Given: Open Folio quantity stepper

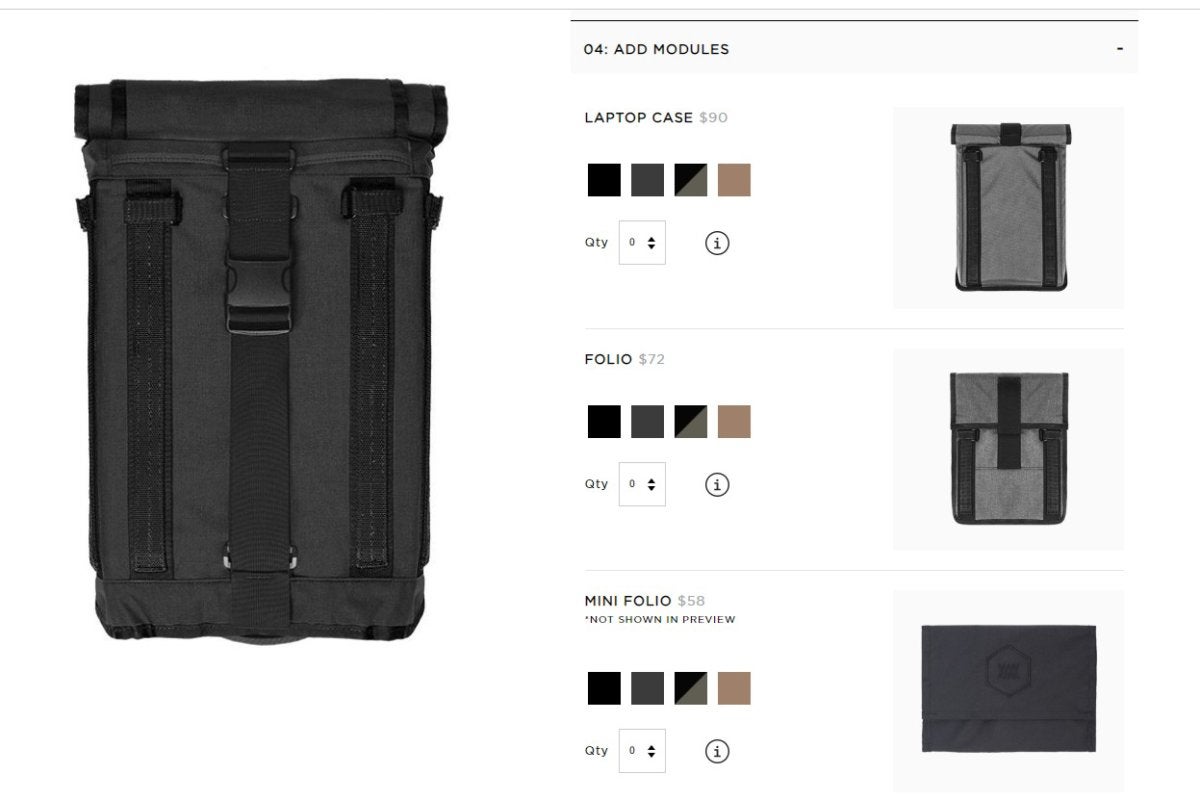Looking at the screenshot, I should pos(642,484).
